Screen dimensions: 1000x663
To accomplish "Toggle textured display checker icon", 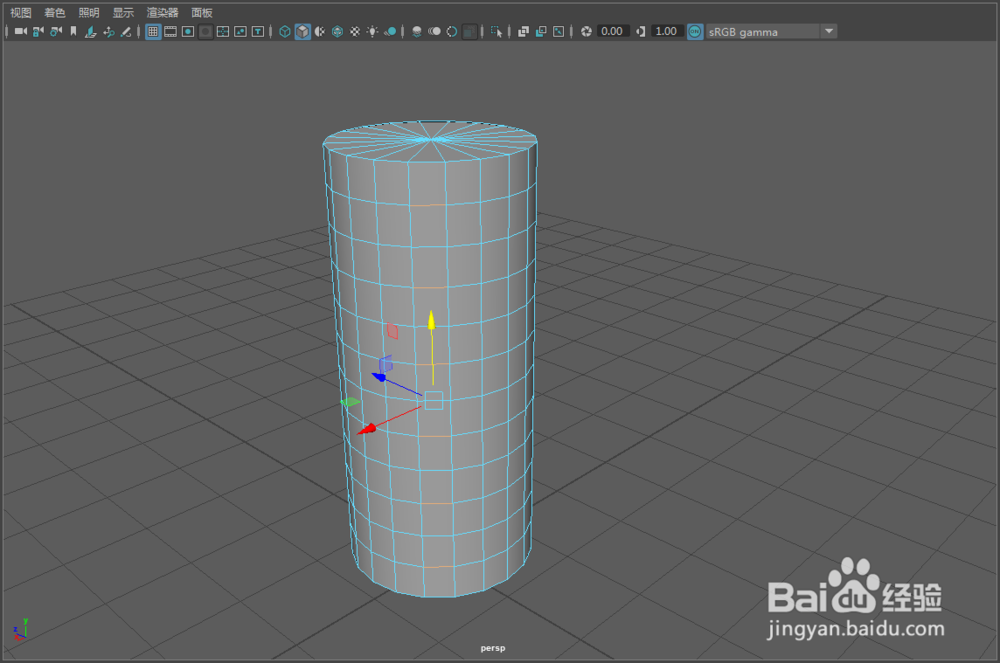I will [x=355, y=31].
